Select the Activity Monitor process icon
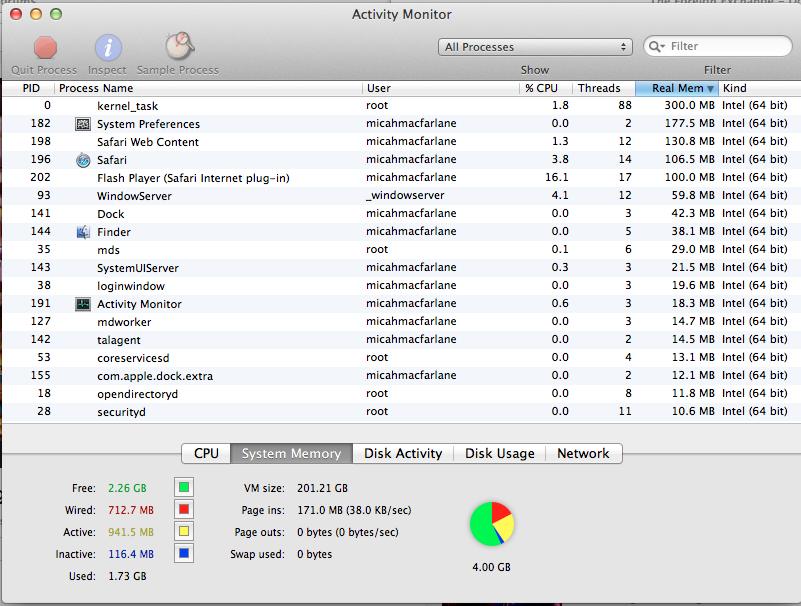Screen dimensions: 801x606 [83, 304]
